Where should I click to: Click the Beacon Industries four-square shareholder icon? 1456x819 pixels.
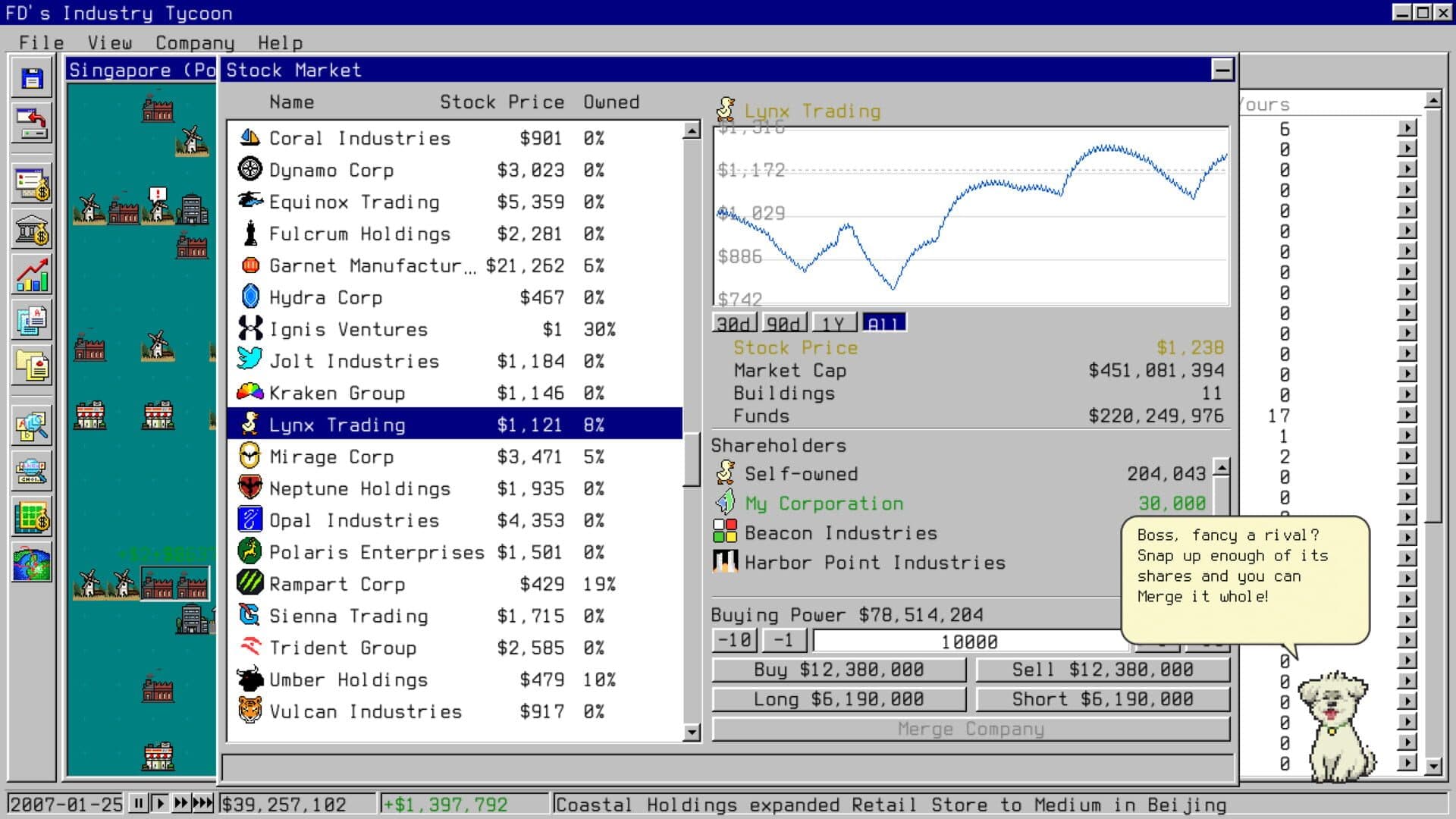725,532
